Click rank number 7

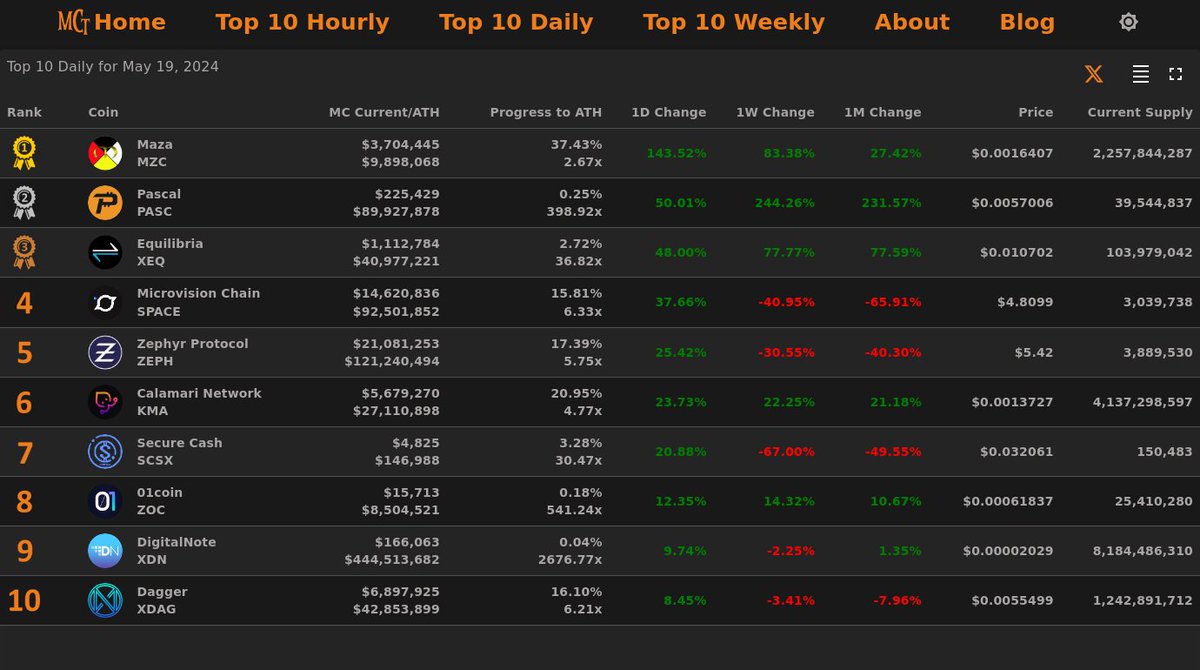(24, 453)
